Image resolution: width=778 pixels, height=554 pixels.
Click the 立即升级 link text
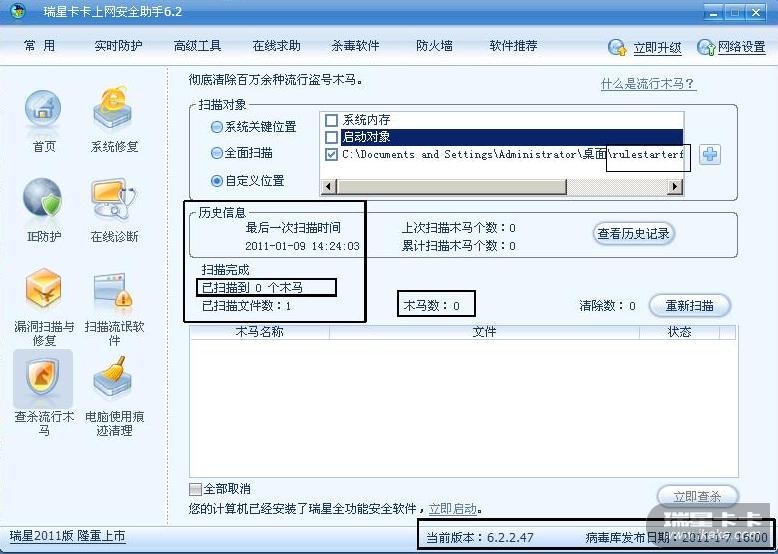[x=657, y=48]
